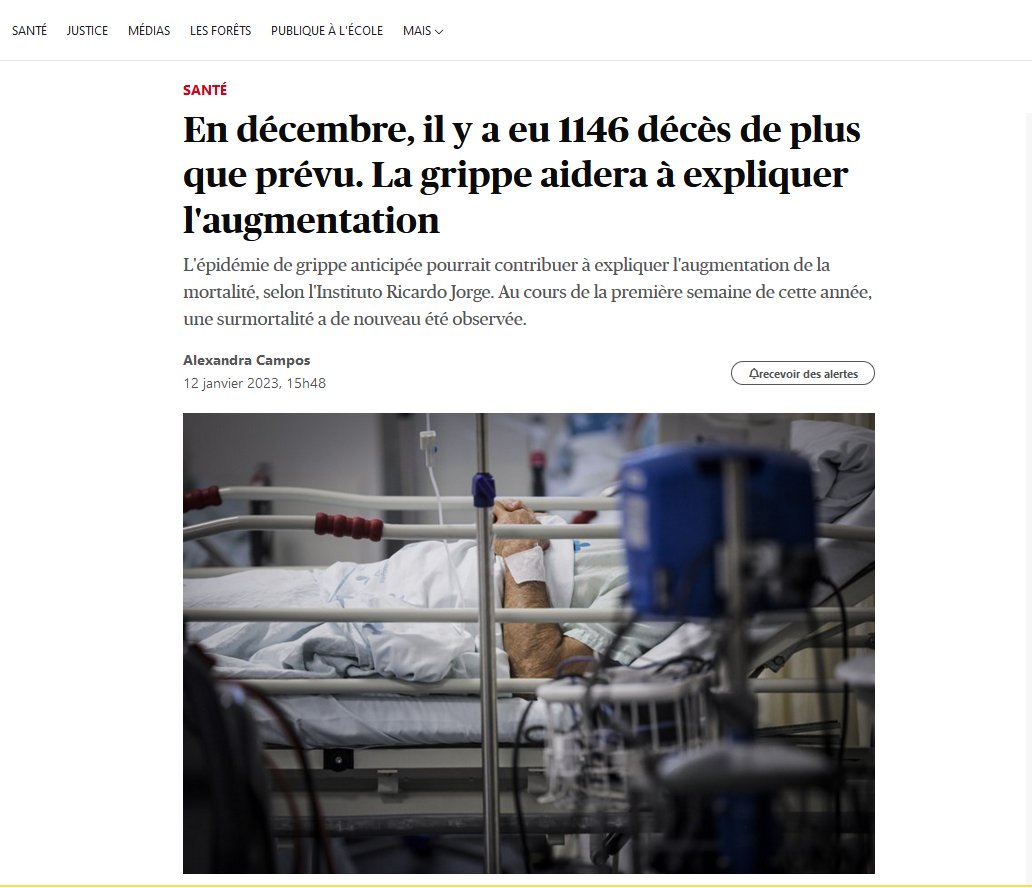Click the bell icon for alerts
1032x888 pixels.
pos(754,374)
